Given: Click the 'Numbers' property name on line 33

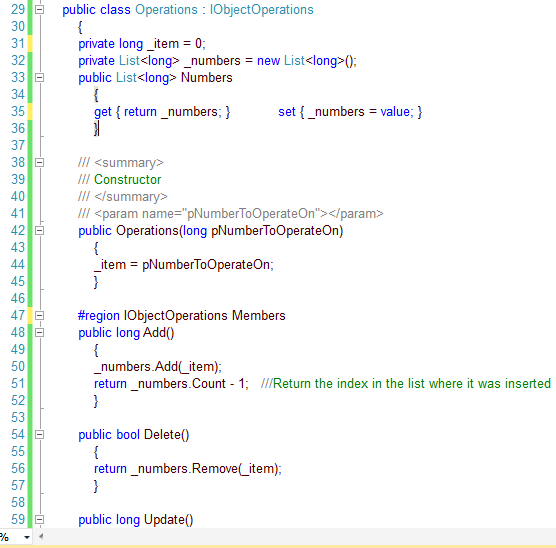Looking at the screenshot, I should pos(207,78).
